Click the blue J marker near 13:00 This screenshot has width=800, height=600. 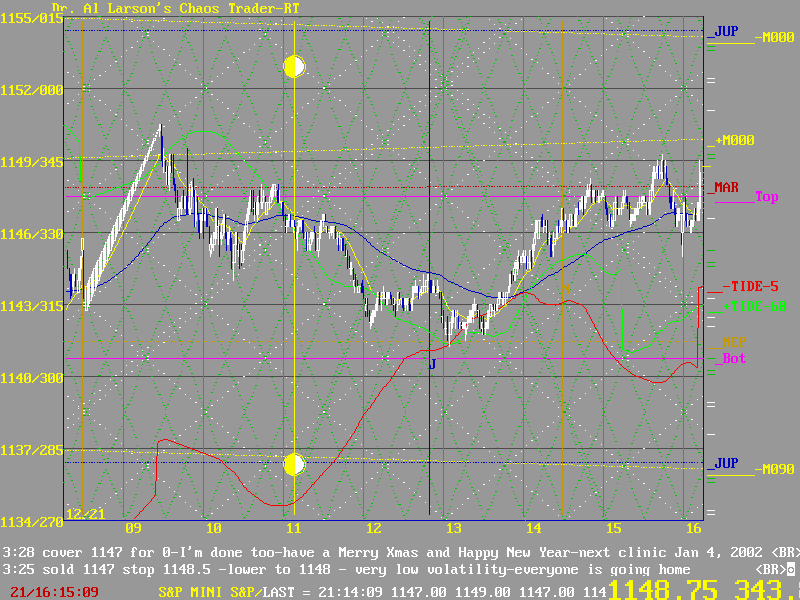pyautogui.click(x=432, y=364)
